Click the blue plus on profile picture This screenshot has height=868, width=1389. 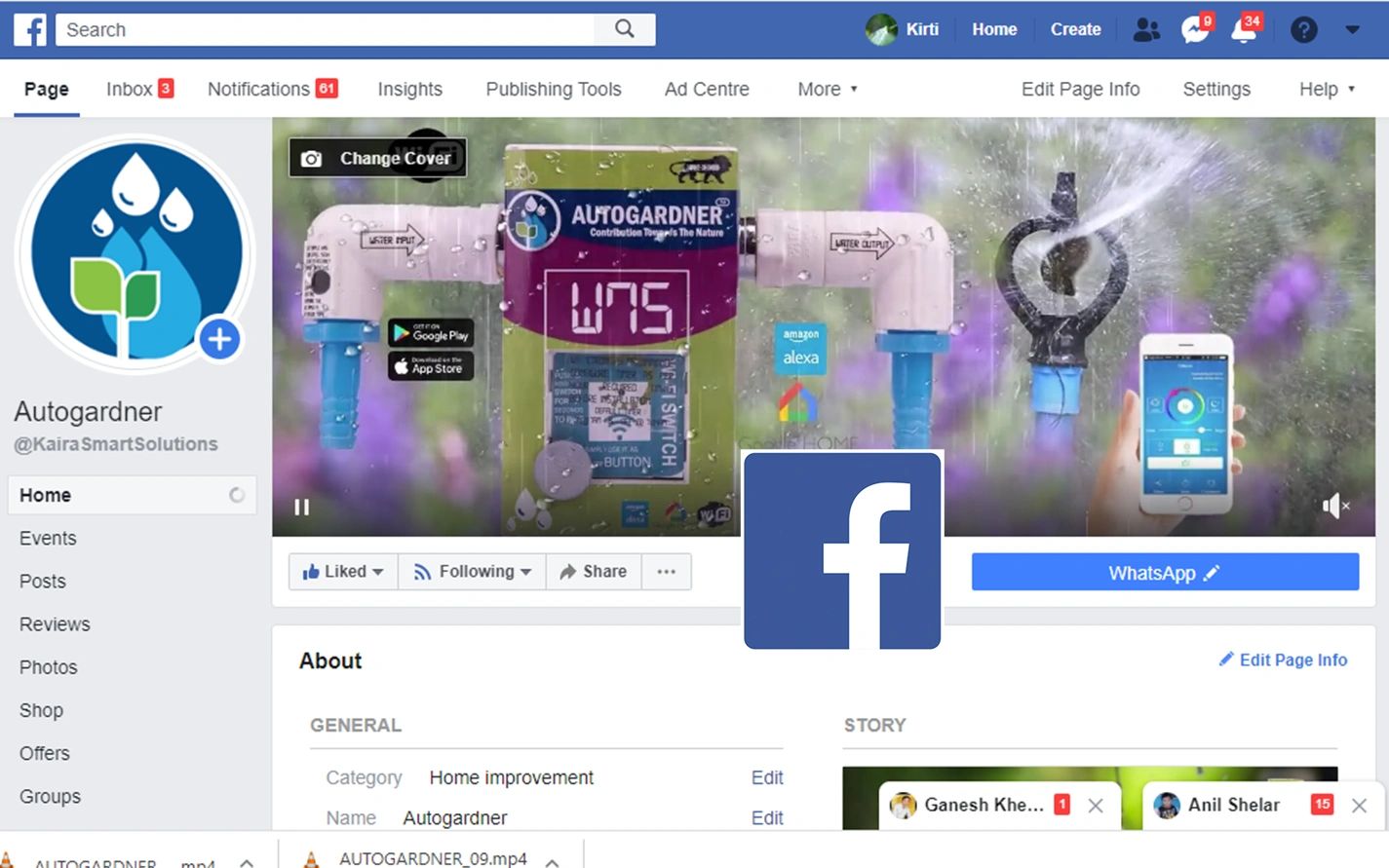tap(219, 339)
